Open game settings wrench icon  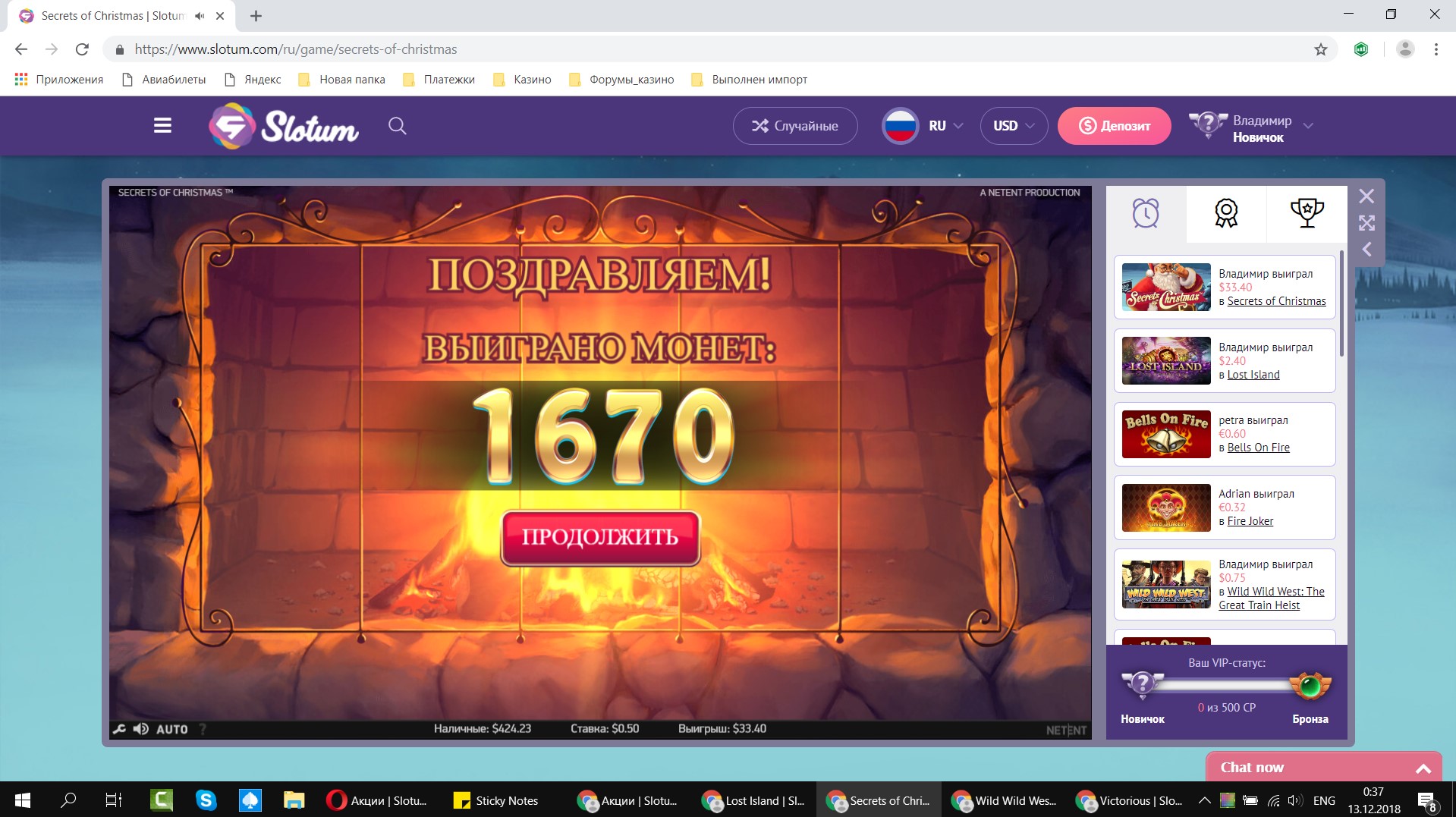[119, 729]
